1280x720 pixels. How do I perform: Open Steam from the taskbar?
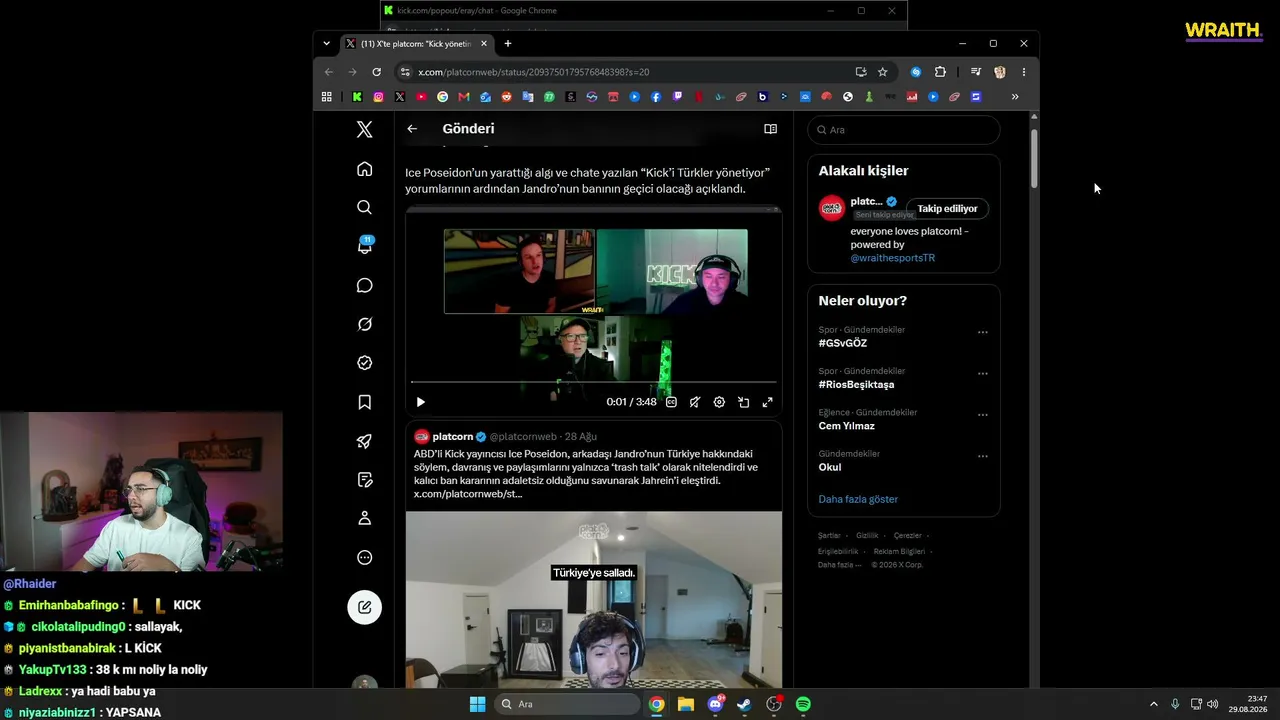pyautogui.click(x=744, y=704)
